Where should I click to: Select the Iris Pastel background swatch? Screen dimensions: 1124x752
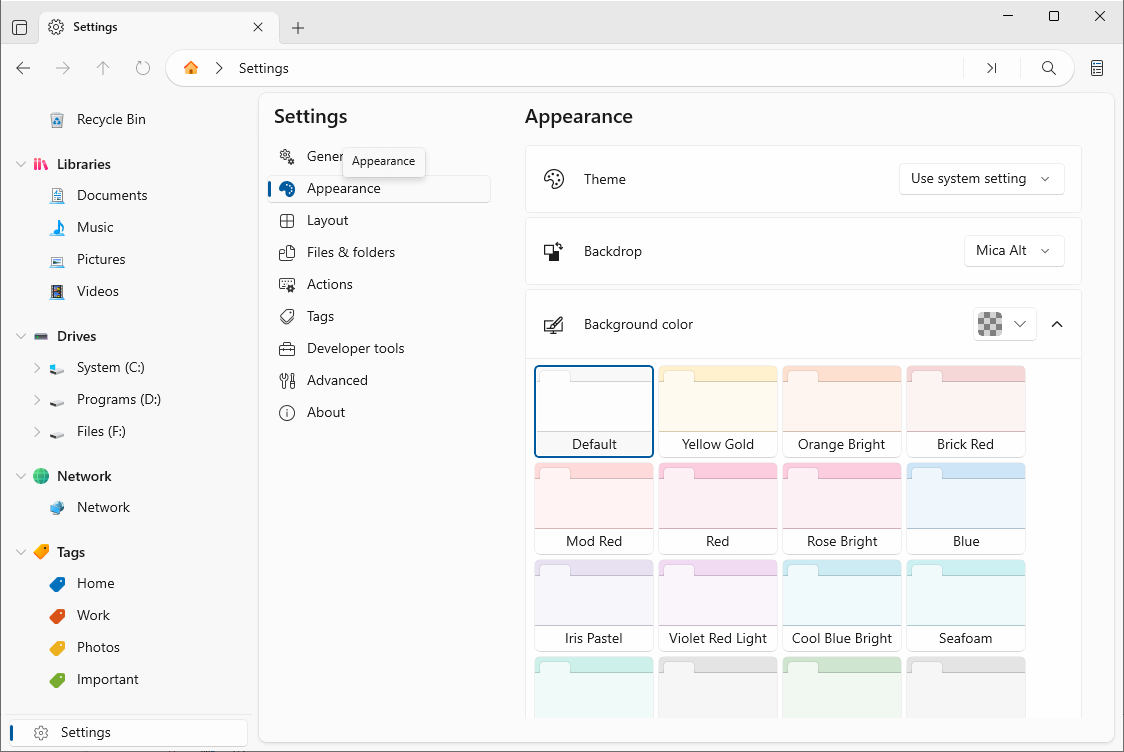tap(594, 605)
